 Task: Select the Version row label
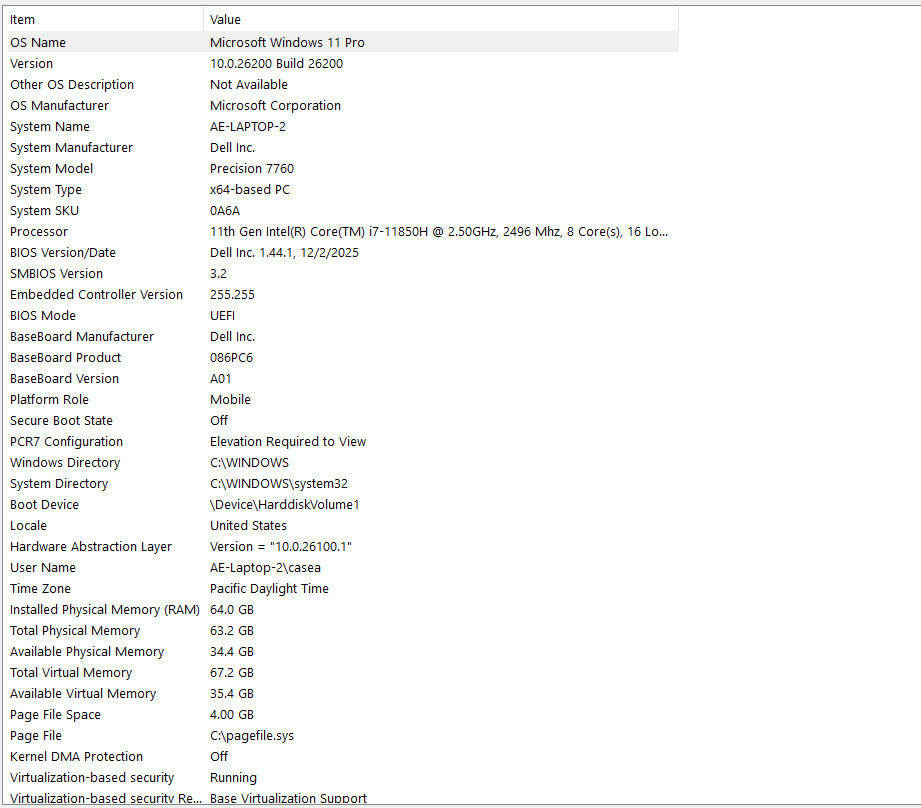[x=31, y=63]
